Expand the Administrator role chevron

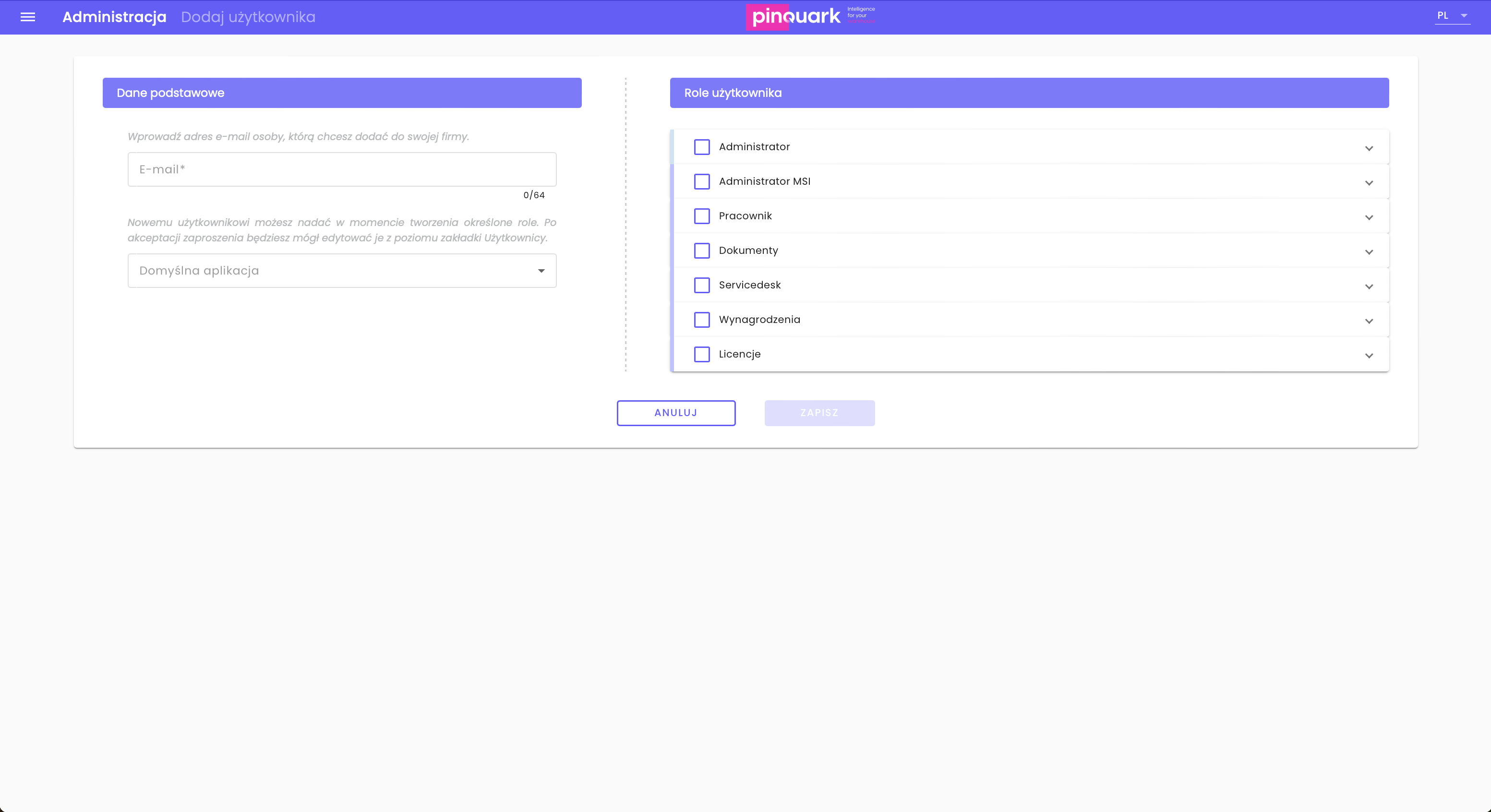[x=1369, y=148]
